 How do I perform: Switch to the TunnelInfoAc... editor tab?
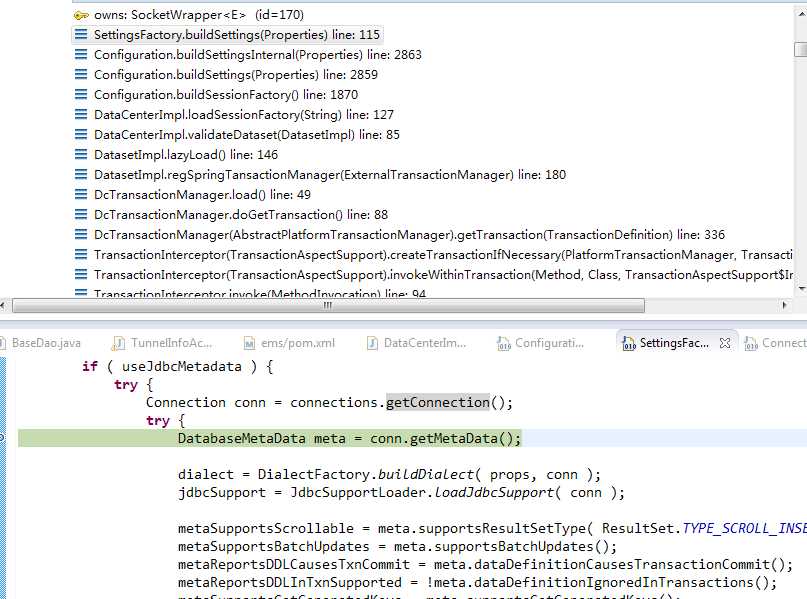(x=171, y=343)
